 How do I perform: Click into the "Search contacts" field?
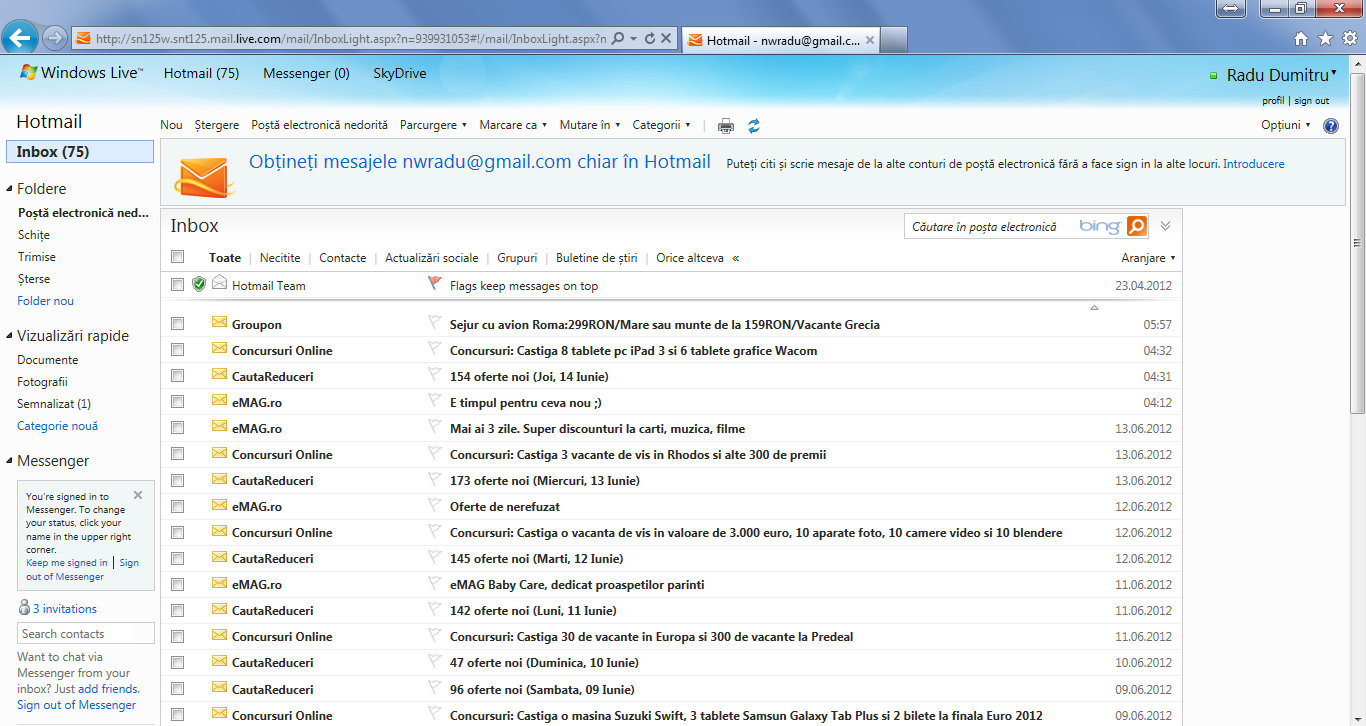point(86,633)
